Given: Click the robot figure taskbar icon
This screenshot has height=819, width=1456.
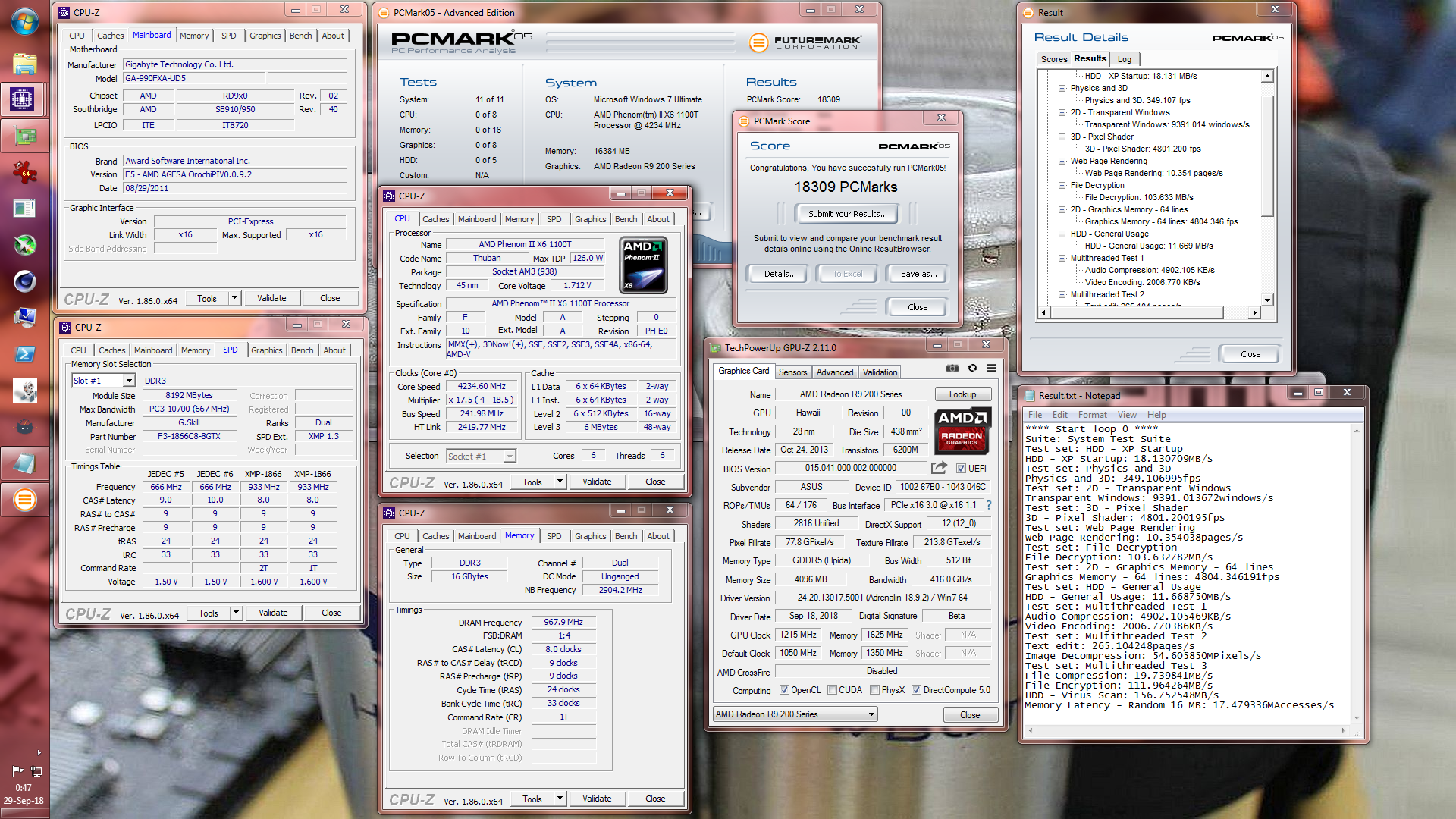Looking at the screenshot, I should click(x=25, y=391).
